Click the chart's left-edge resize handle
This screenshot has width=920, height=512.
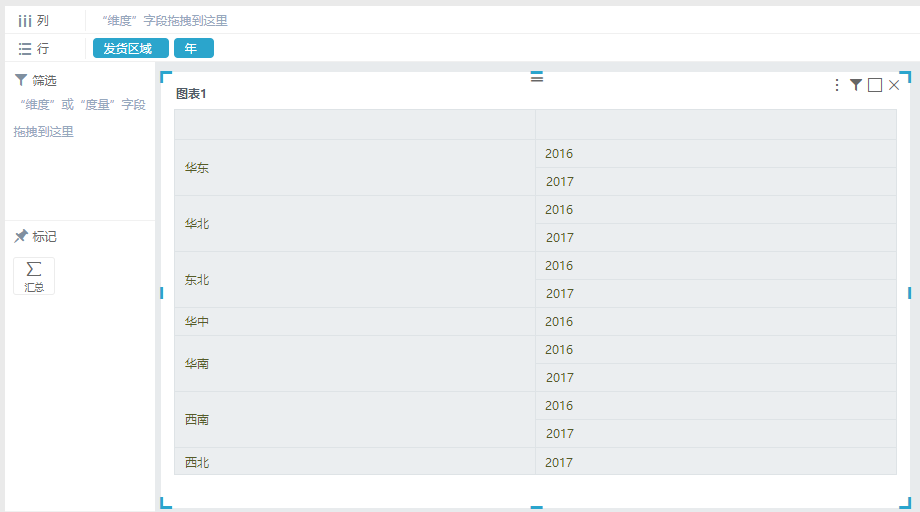(x=162, y=293)
